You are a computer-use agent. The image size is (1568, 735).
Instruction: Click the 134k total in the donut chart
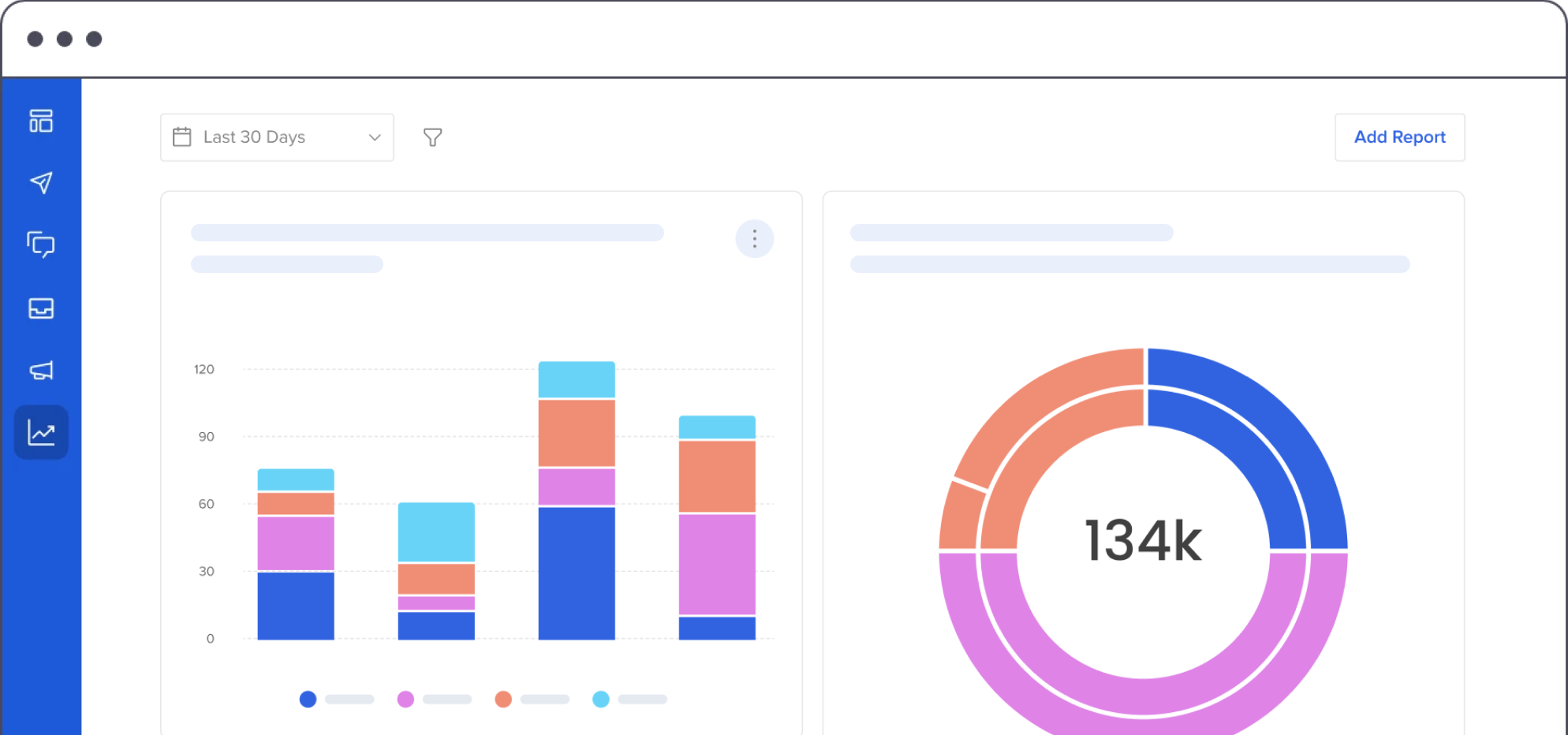pyautogui.click(x=1142, y=540)
